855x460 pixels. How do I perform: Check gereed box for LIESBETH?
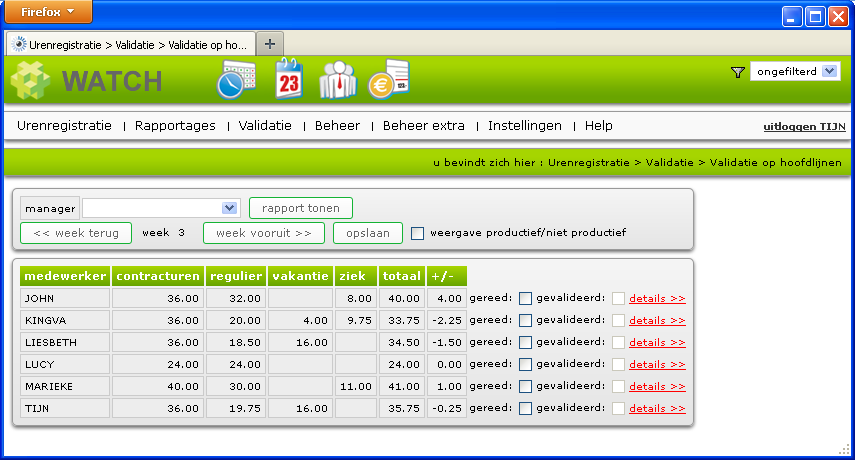point(525,342)
